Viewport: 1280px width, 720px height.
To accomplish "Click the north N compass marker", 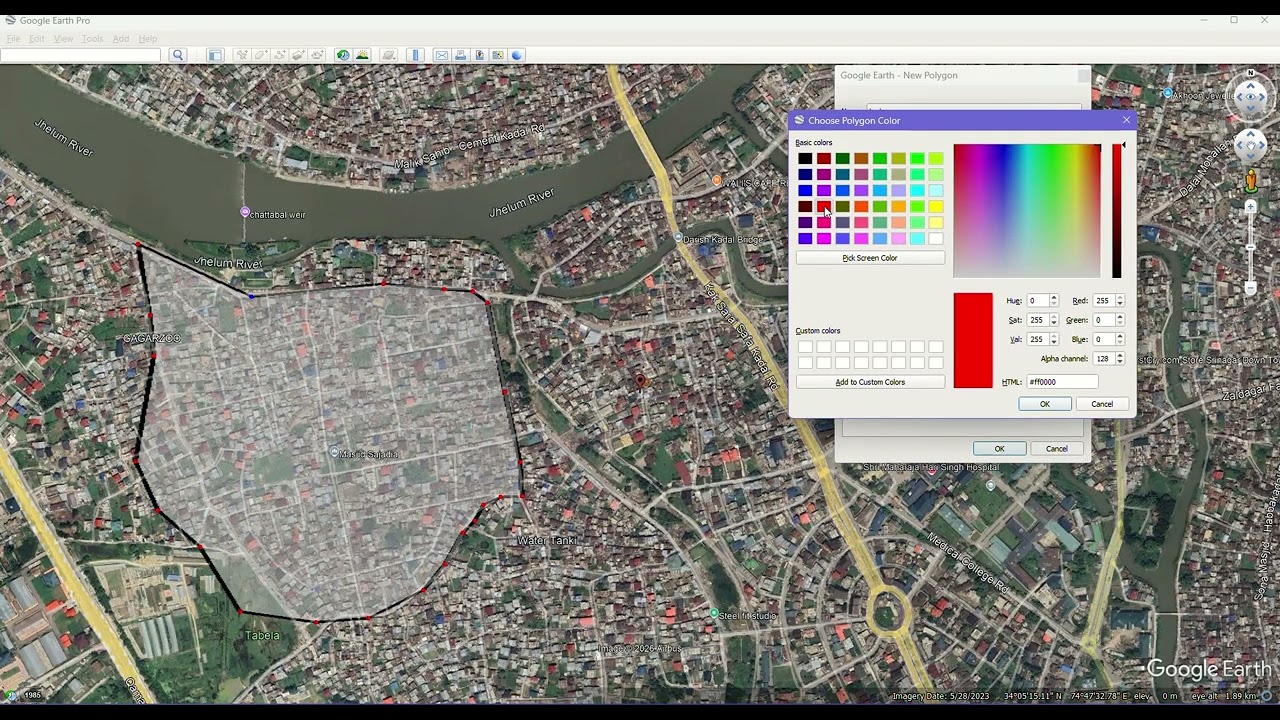I will point(1251,74).
